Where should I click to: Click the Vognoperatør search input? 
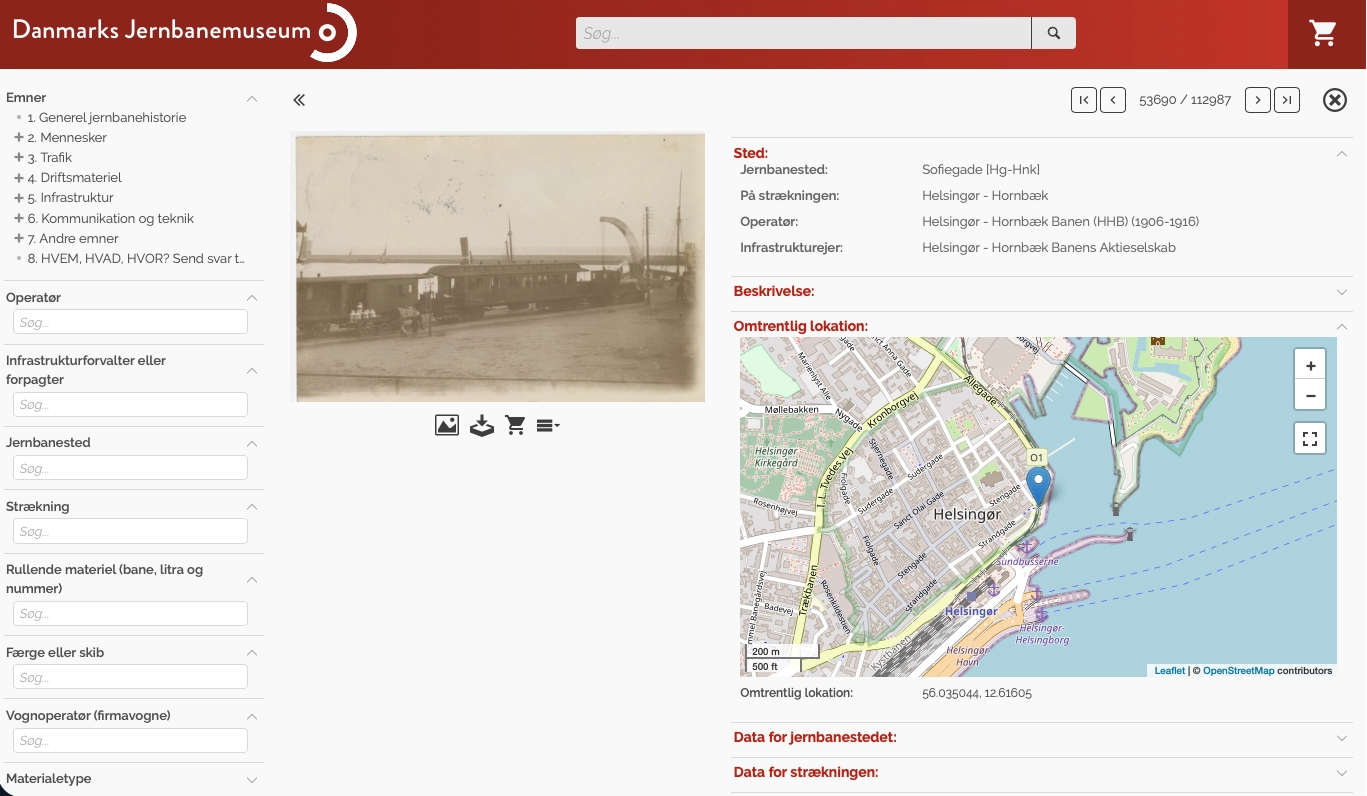130,741
